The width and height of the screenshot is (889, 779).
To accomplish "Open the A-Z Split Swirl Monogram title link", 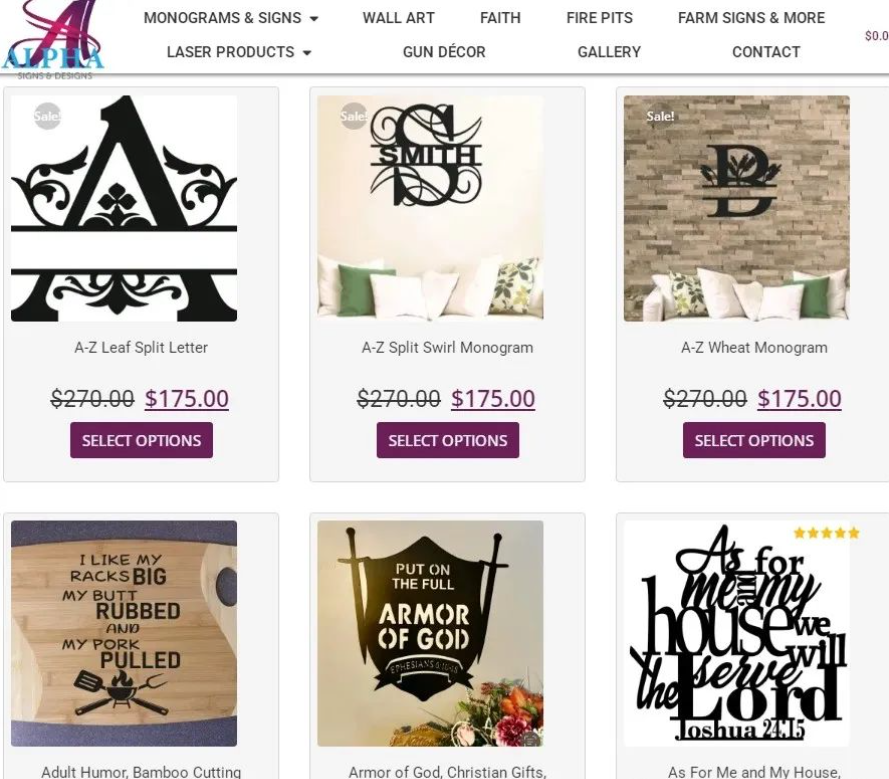I will pos(447,348).
